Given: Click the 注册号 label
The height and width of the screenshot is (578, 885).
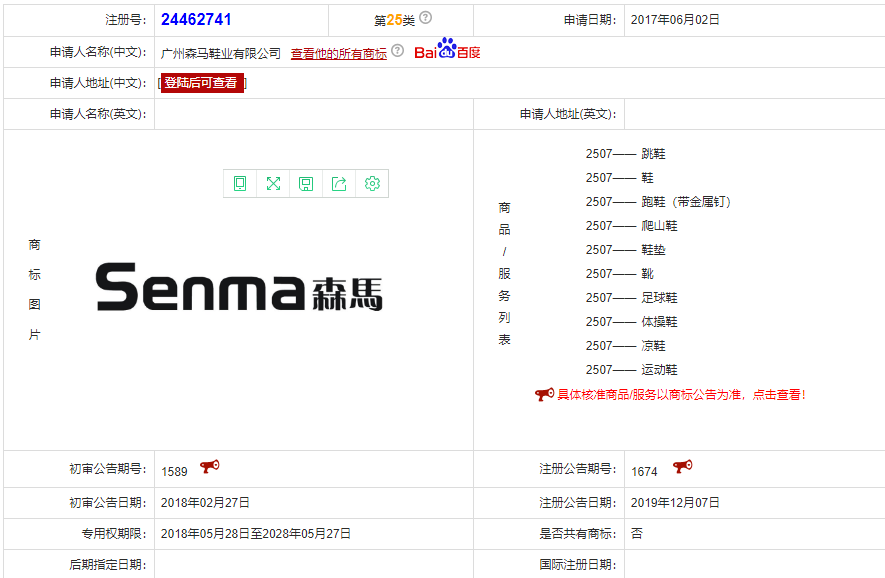Looking at the screenshot, I should (125, 20).
